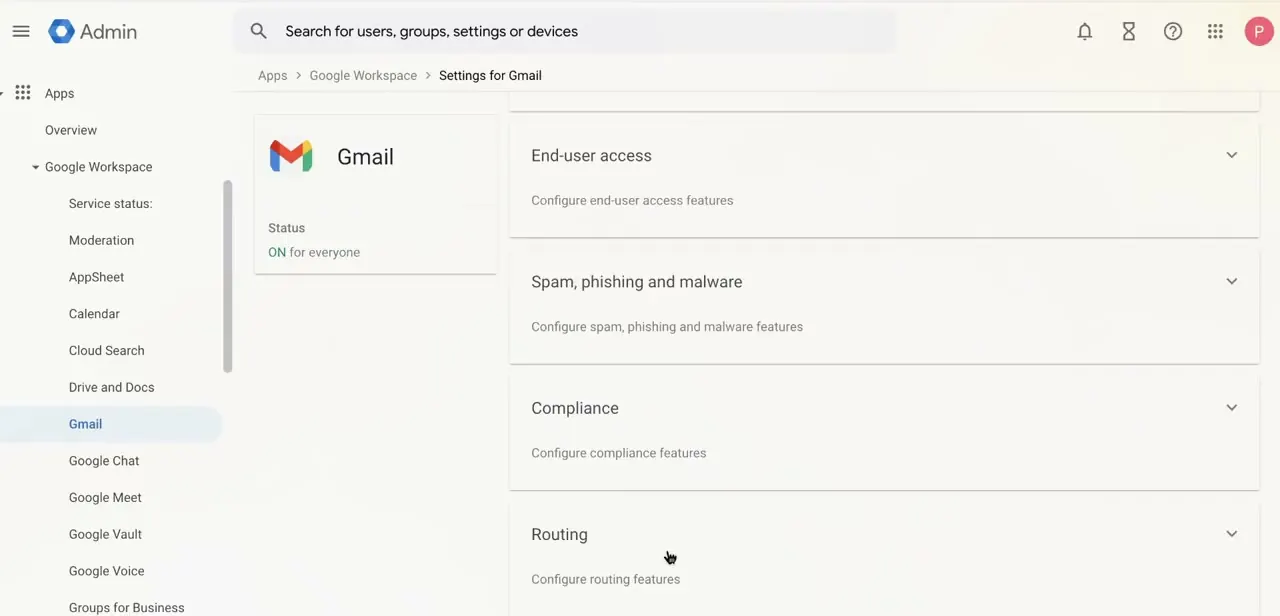1280x616 pixels.
Task: Click the Apps grid icon in sidebar
Action: click(23, 93)
